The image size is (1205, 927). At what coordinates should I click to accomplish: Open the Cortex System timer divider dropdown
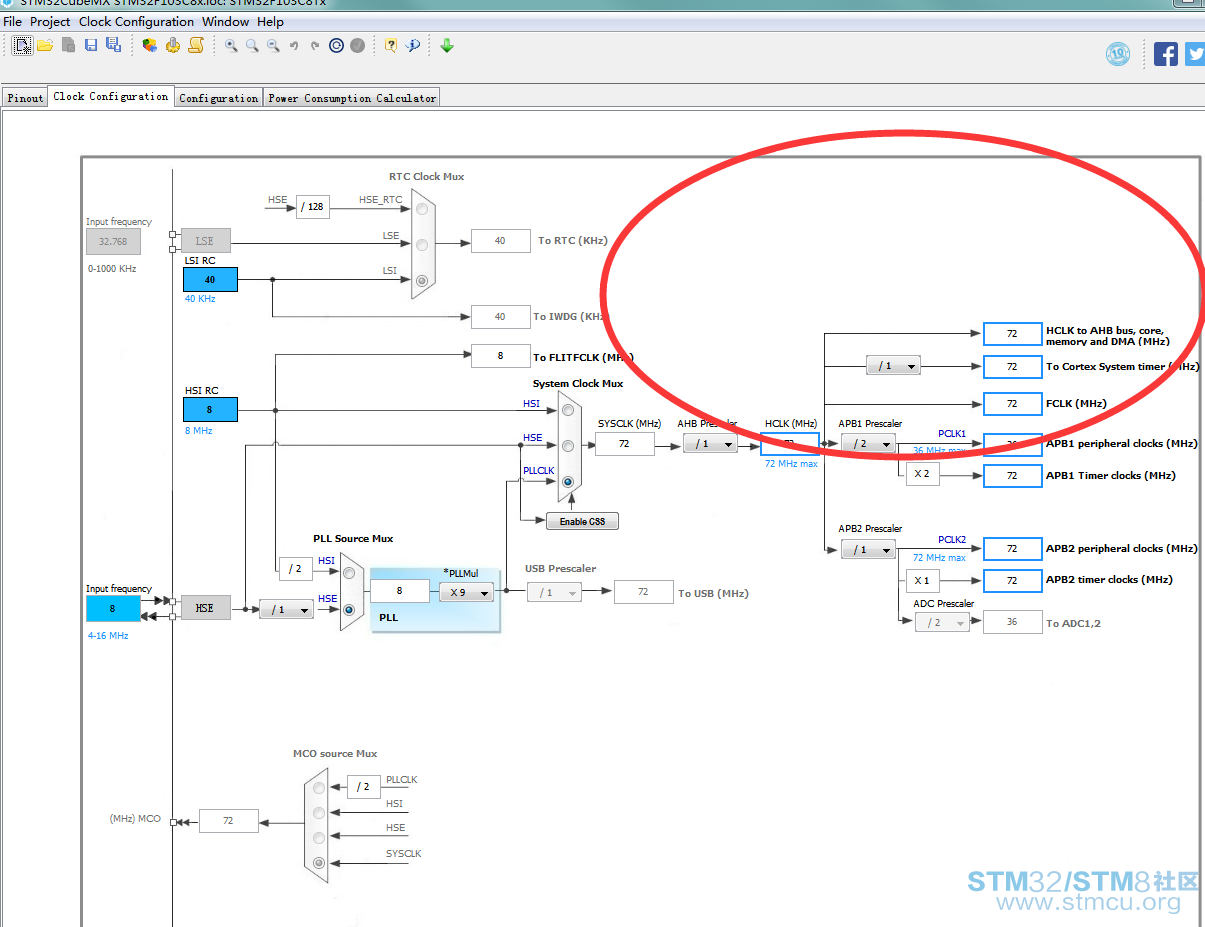point(893,366)
